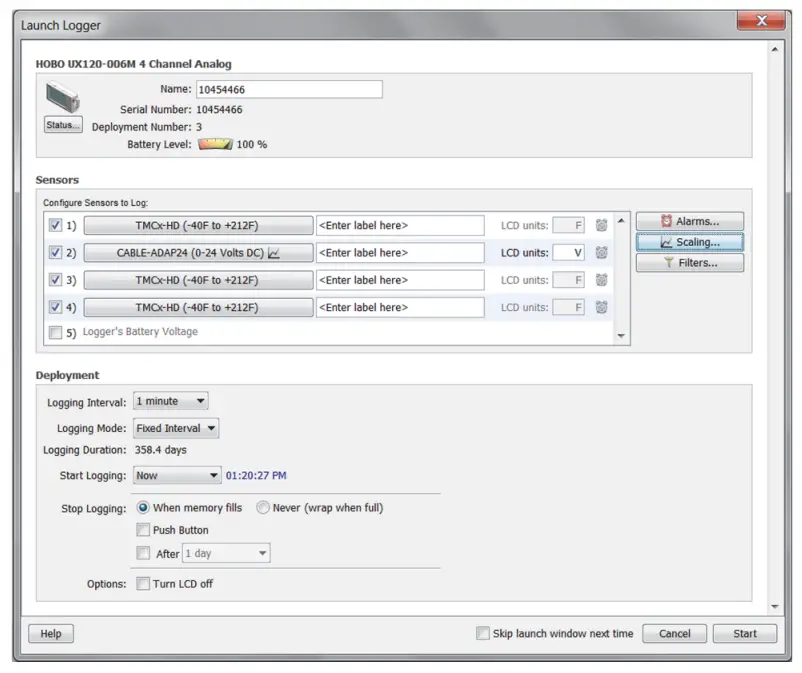Enable Skip launch window next time
Image resolution: width=802 pixels, height=673 pixels.
483,633
